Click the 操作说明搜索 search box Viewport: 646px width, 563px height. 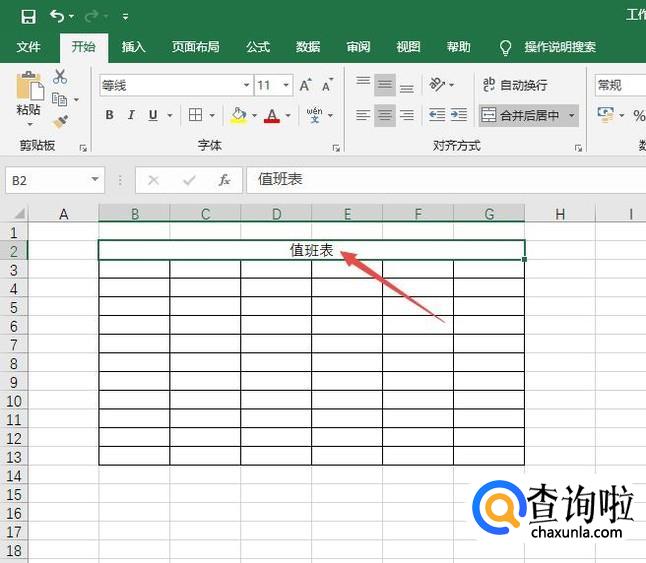[560, 47]
